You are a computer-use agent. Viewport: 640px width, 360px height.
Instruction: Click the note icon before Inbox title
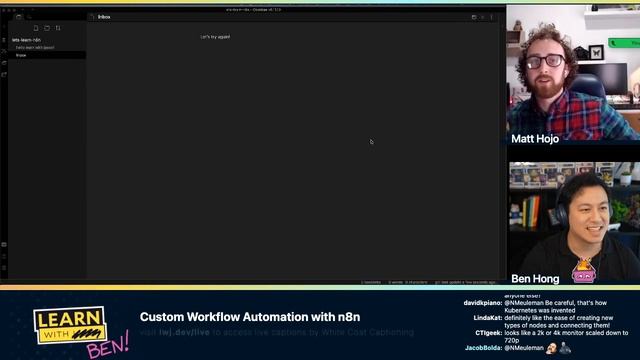92,17
